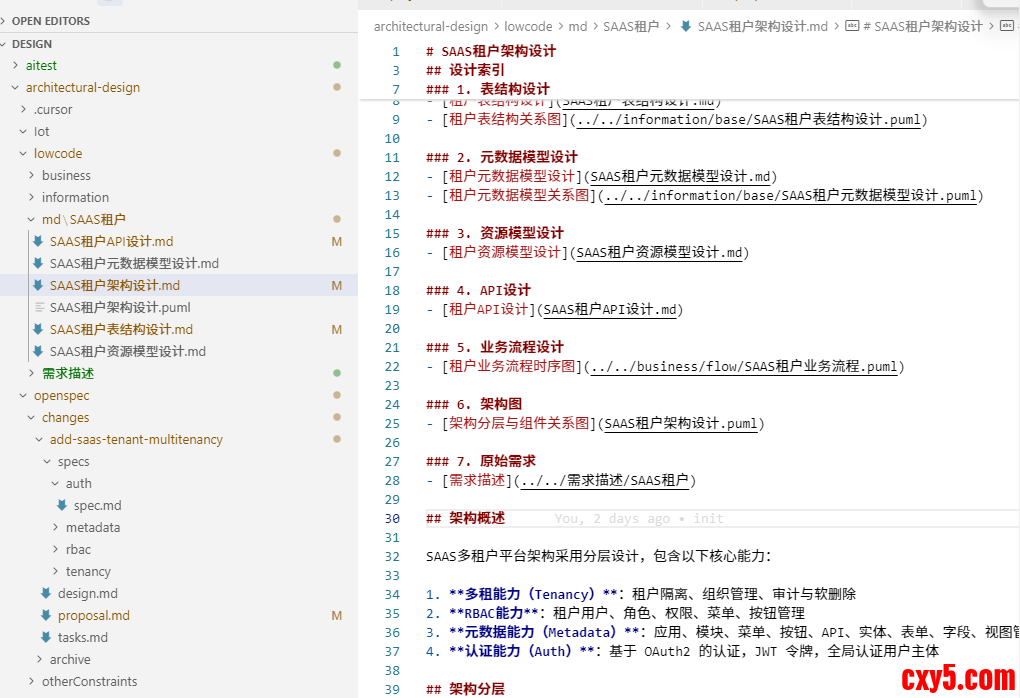1020x698 pixels.
Task: Click markdown icon next to design.md
Action: coord(46,593)
